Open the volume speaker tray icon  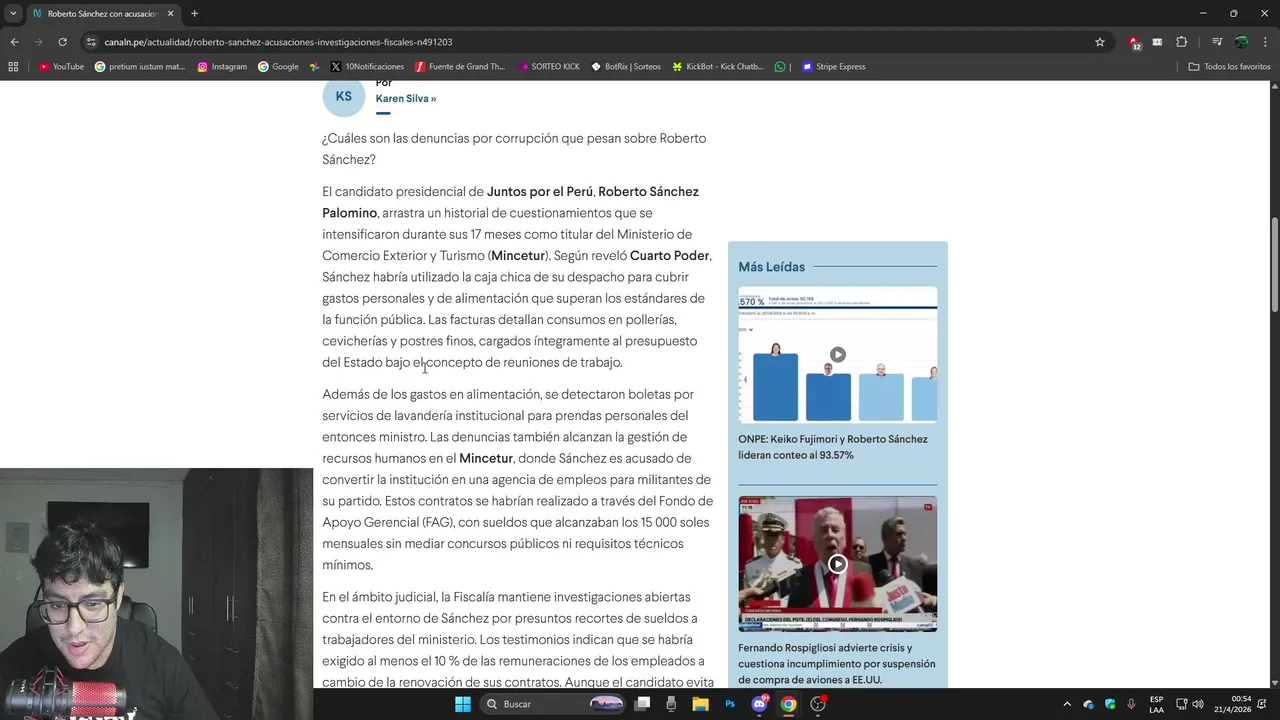click(1198, 704)
